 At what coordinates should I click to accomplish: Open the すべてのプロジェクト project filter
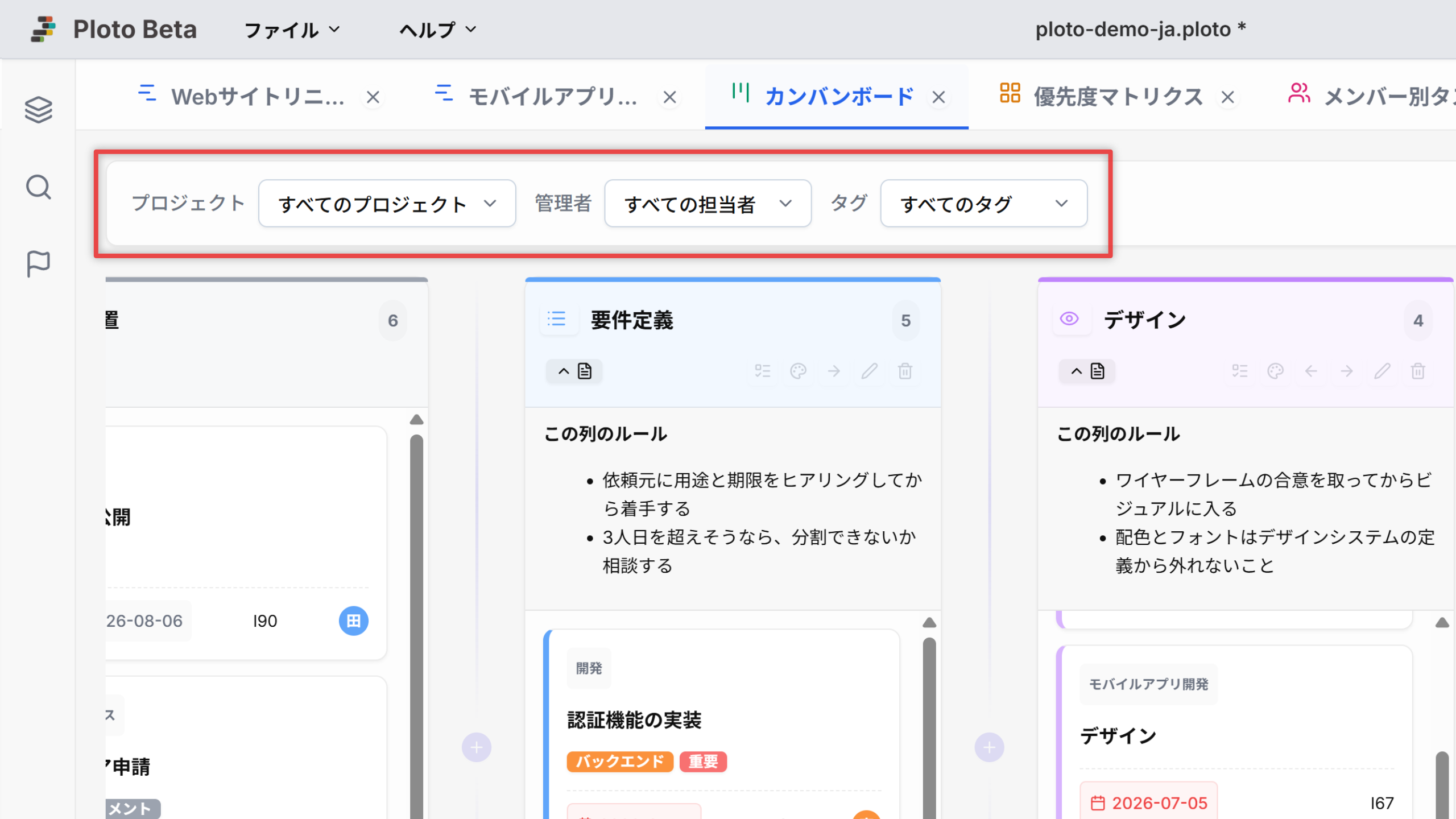pos(387,204)
